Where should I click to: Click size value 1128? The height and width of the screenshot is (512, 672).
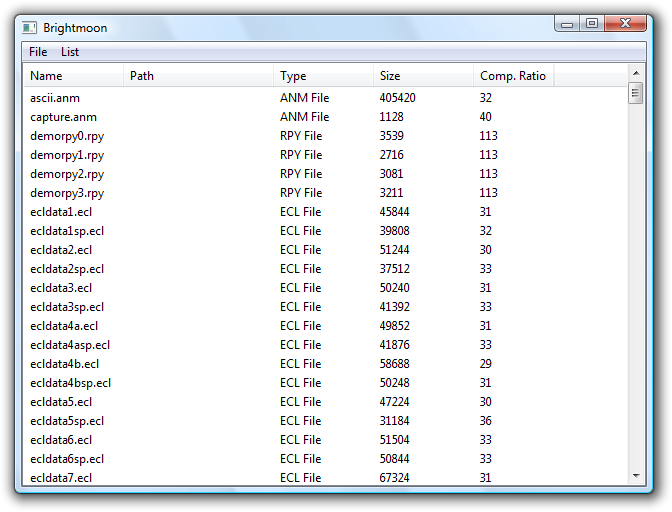click(391, 117)
